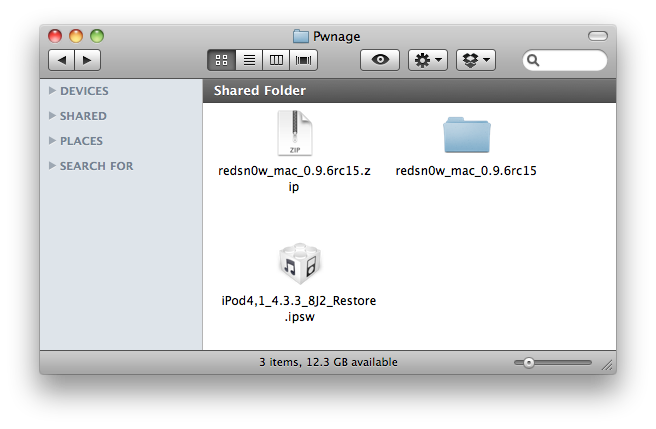
Task: Switch to list view mode
Action: [x=249, y=61]
